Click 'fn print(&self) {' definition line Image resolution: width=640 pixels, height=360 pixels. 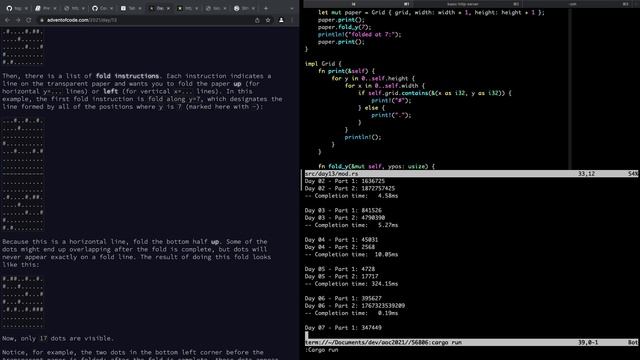click(x=346, y=71)
